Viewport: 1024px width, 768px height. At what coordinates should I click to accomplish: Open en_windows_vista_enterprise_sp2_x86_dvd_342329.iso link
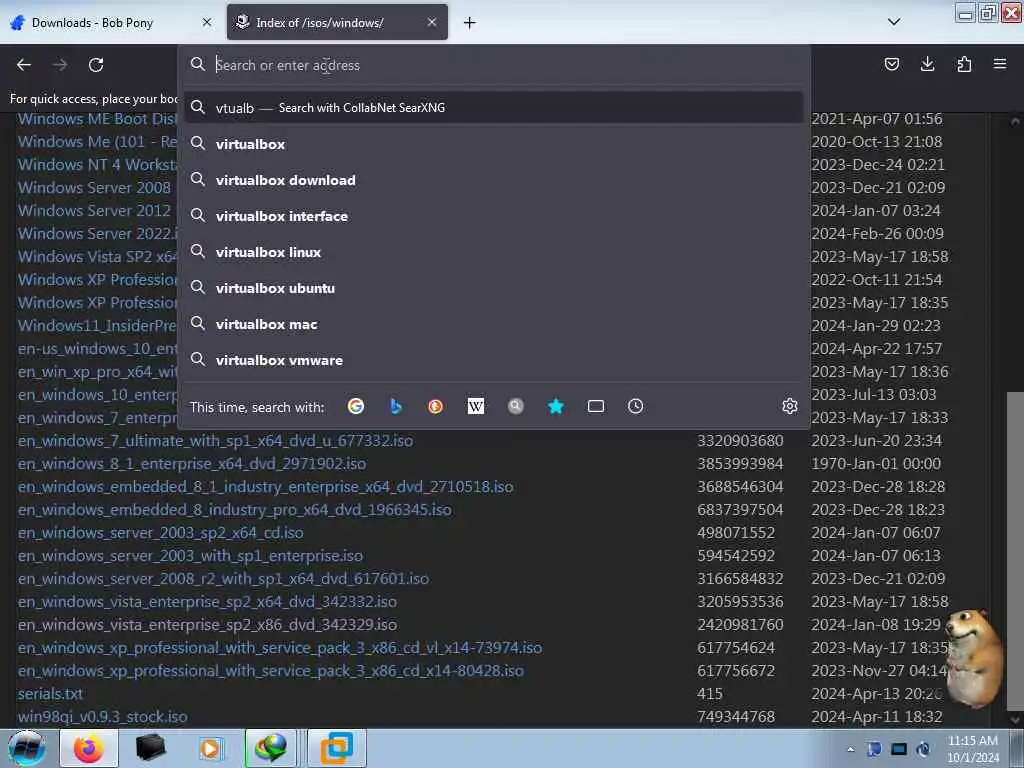tap(207, 624)
